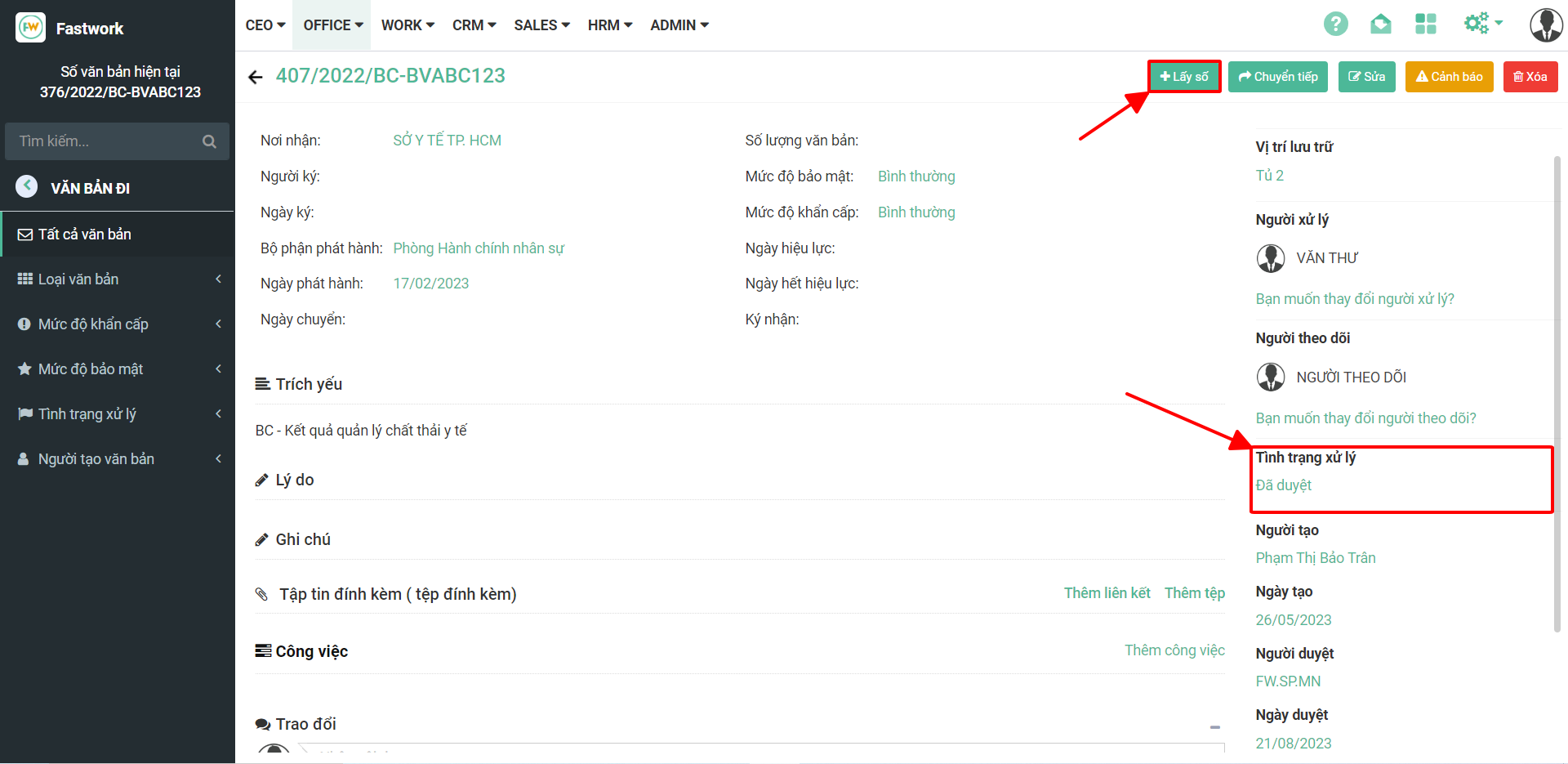This screenshot has height=764, width=1568.
Task: Select Tất cả văn bản in sidebar
Action: coord(84,235)
